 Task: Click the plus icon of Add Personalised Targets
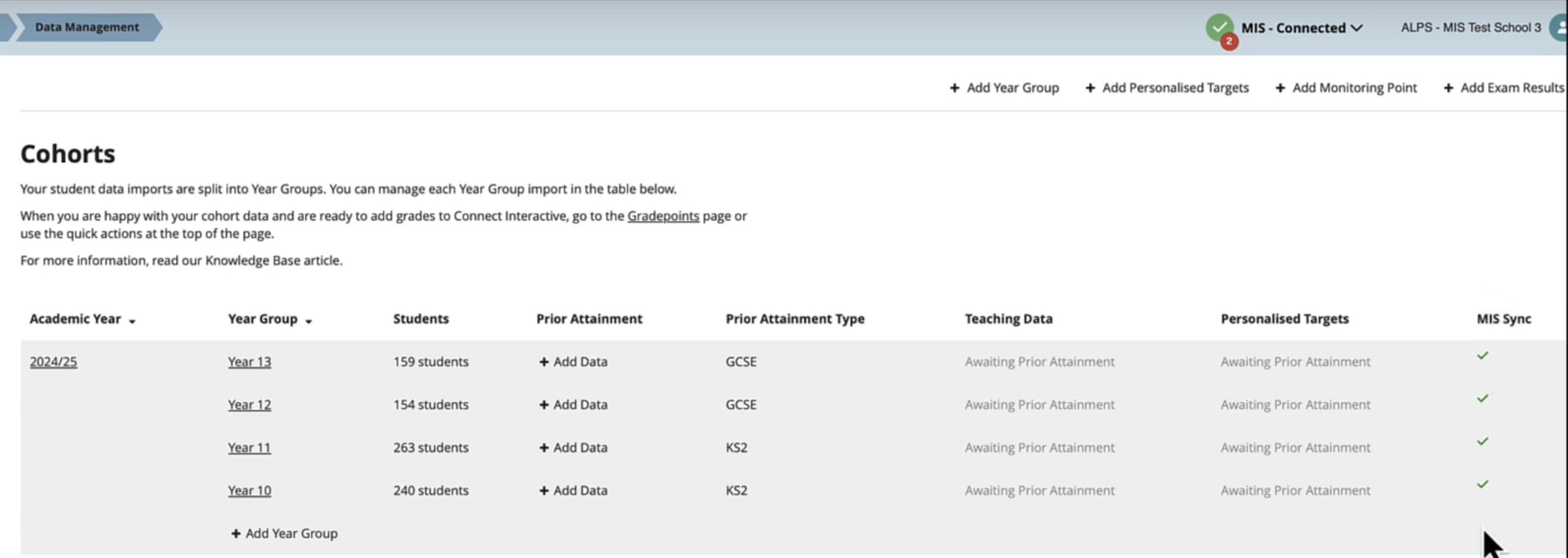[x=1090, y=88]
